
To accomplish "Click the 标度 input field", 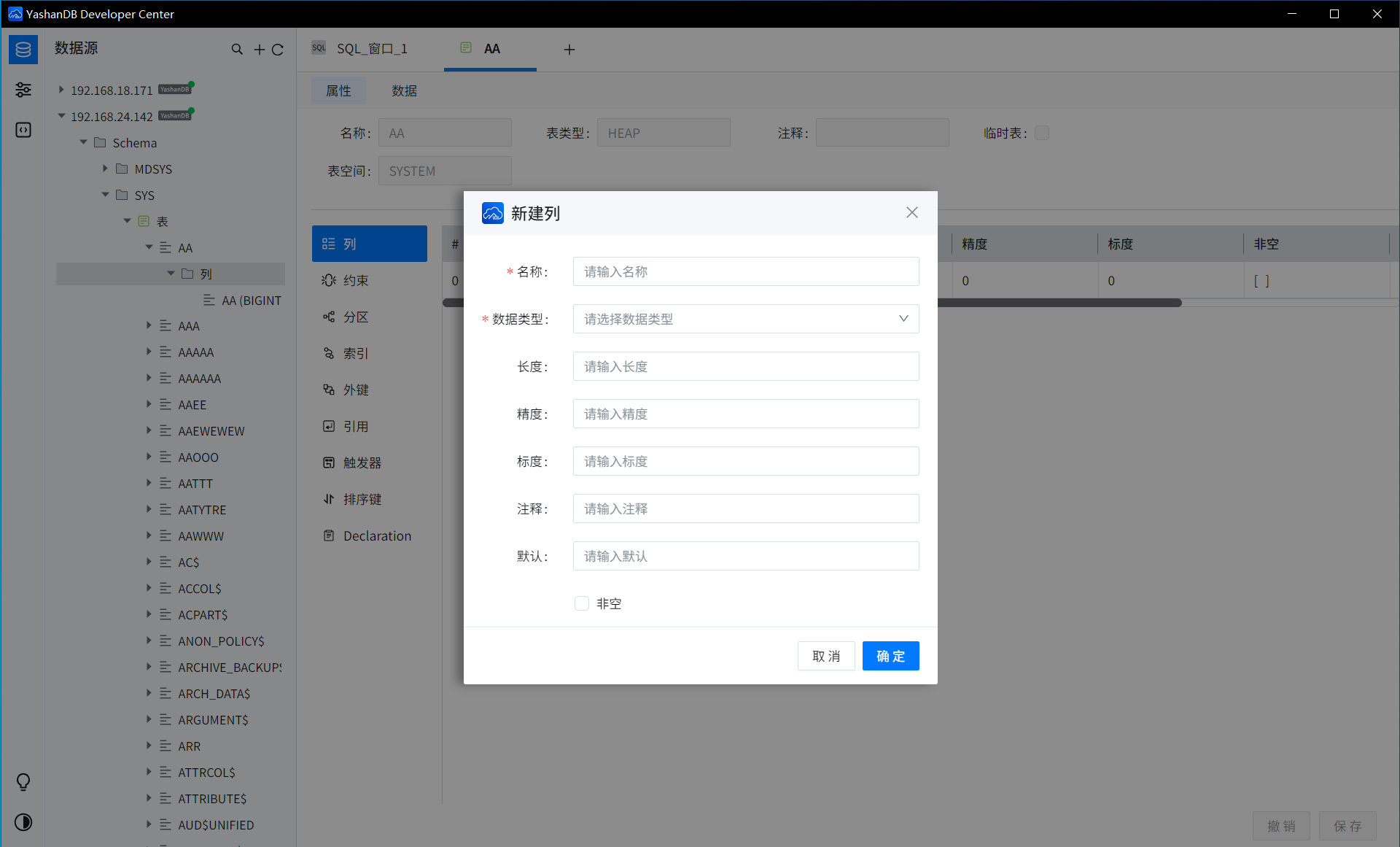I will (x=746, y=461).
